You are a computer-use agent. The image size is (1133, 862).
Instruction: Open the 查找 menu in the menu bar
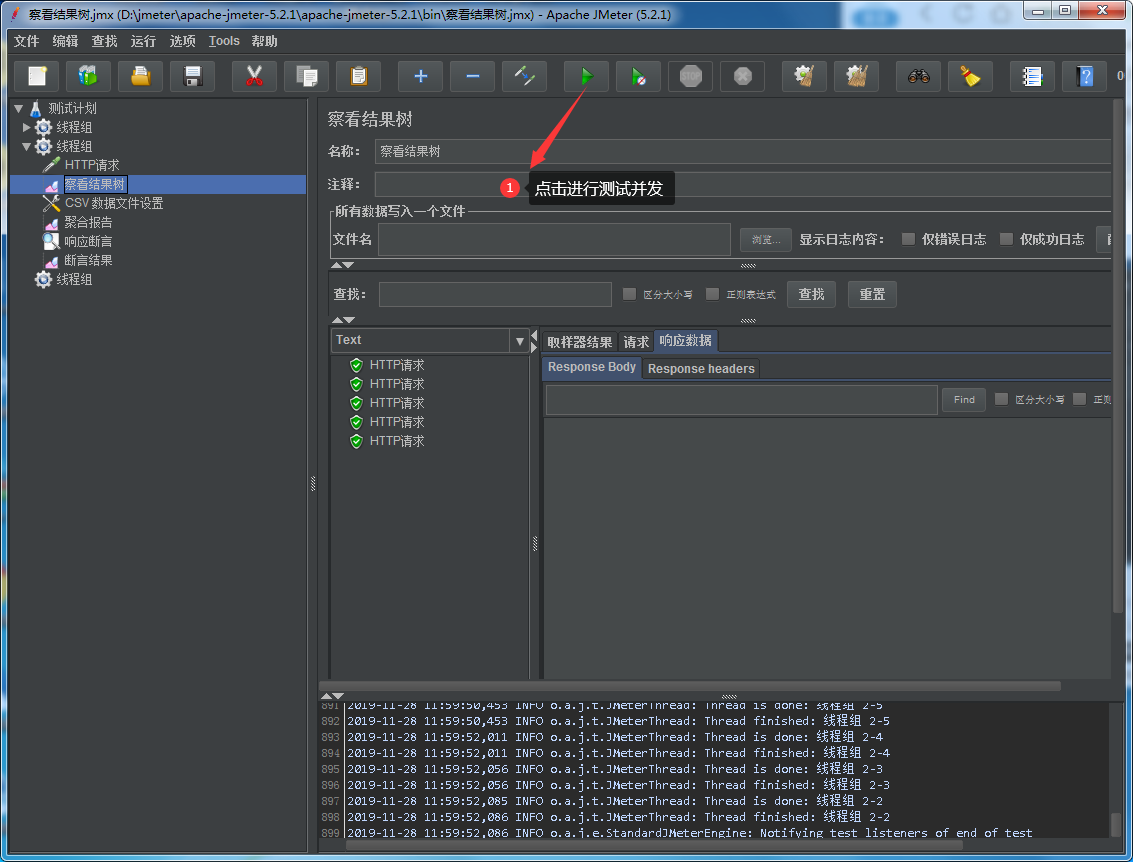[104, 41]
